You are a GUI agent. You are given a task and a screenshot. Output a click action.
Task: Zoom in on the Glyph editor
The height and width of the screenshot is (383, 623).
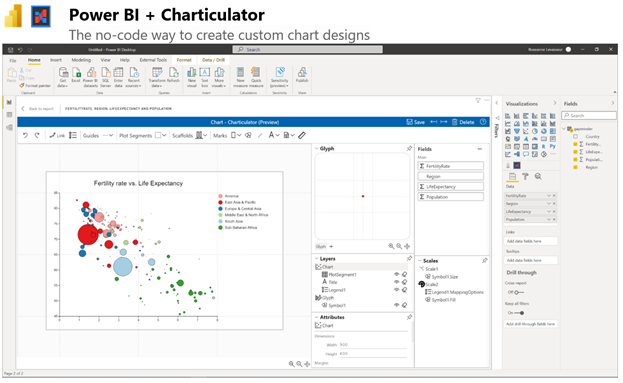click(391, 246)
